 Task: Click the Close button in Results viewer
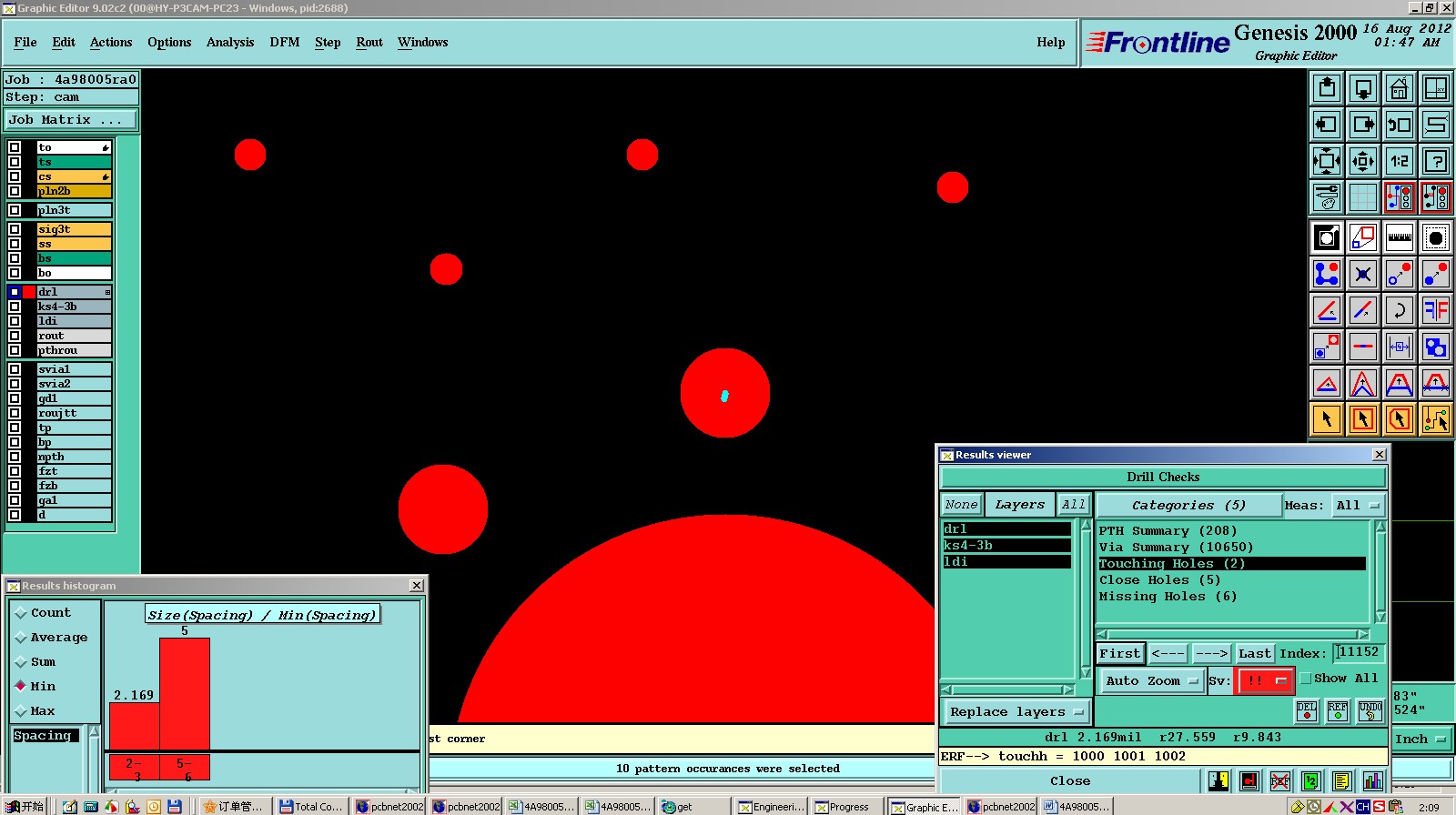click(x=1070, y=781)
